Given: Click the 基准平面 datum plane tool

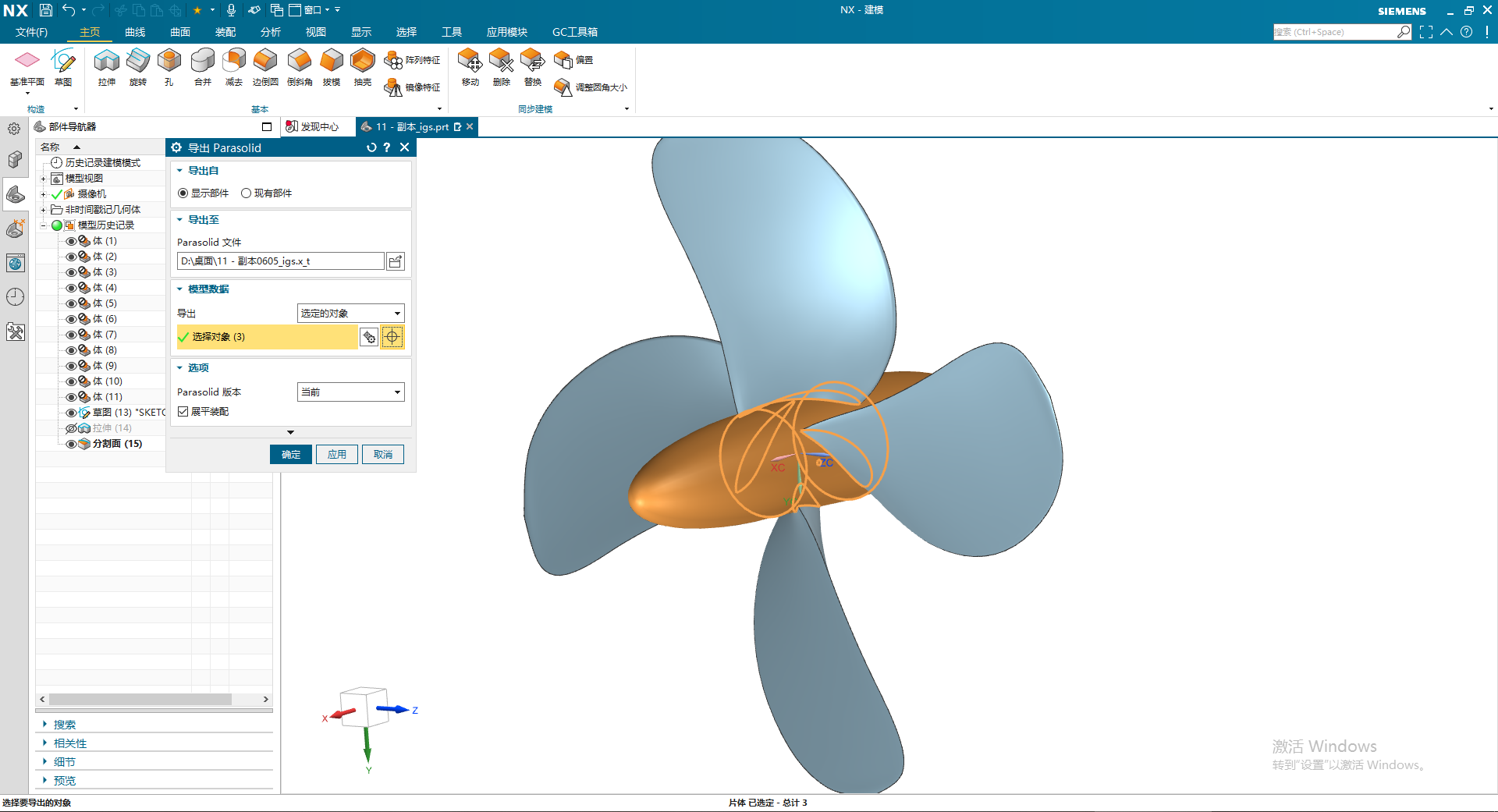Looking at the screenshot, I should (x=27, y=68).
